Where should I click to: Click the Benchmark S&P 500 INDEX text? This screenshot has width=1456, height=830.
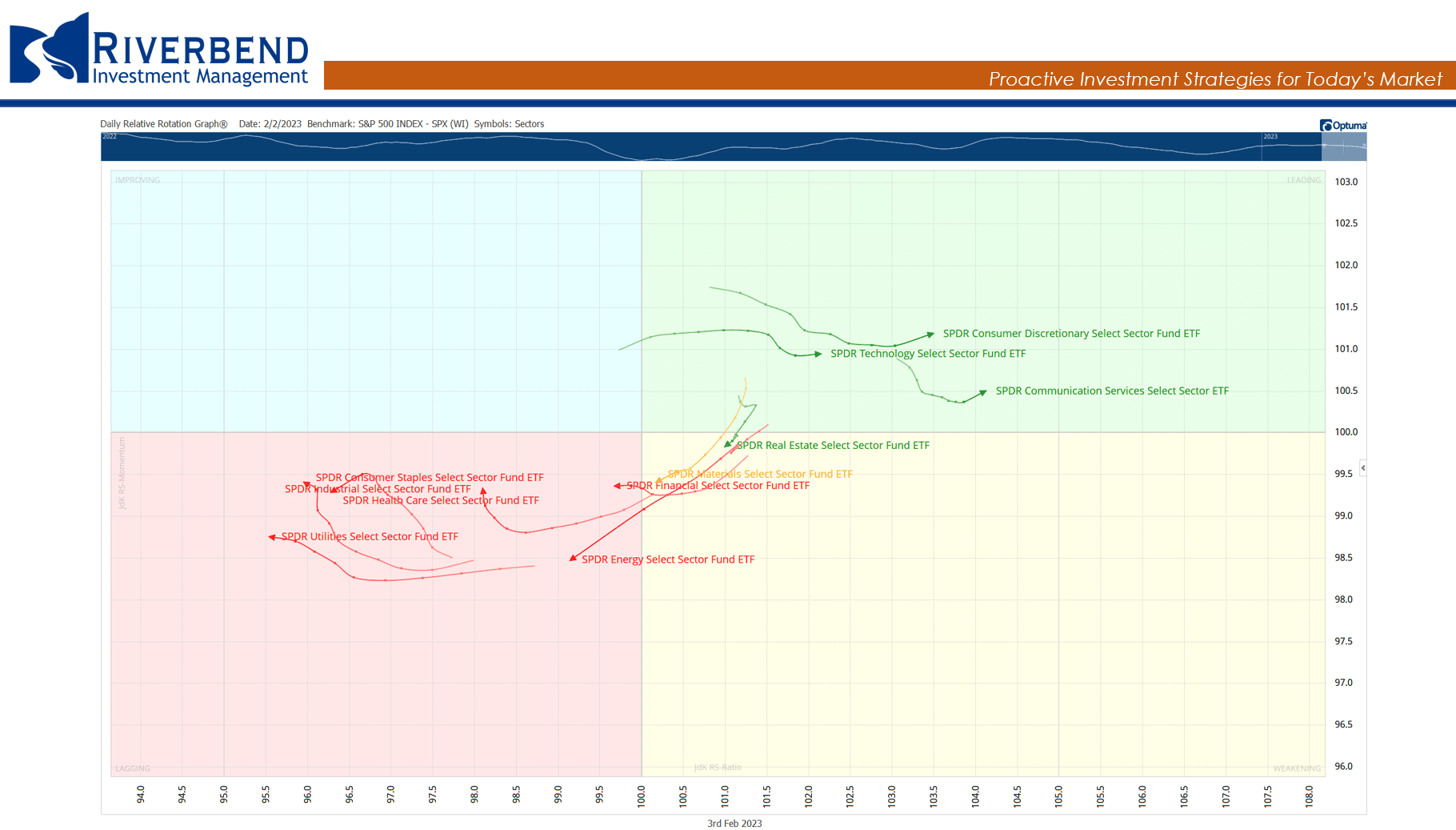coord(388,124)
